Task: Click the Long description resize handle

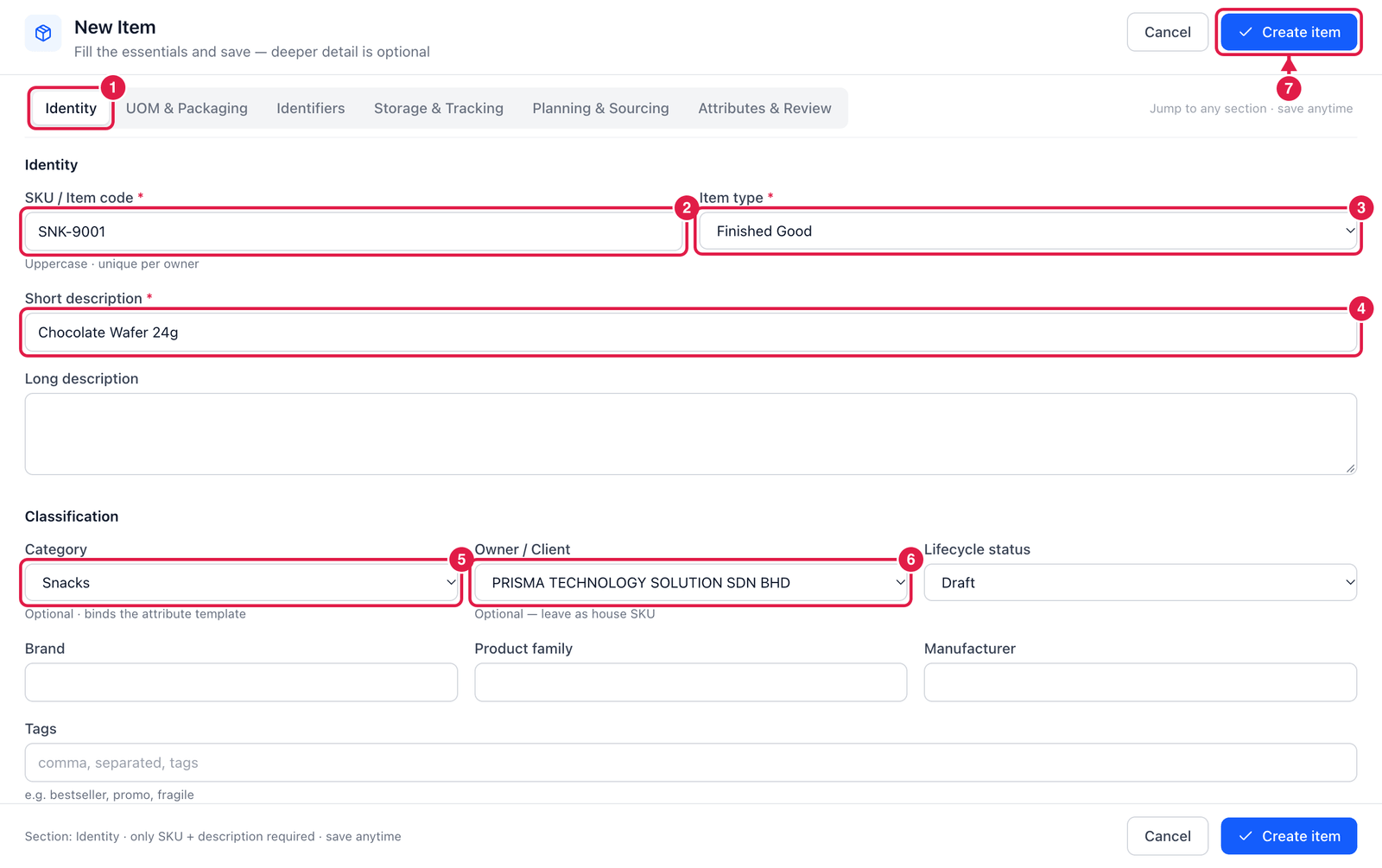Action: (1350, 467)
